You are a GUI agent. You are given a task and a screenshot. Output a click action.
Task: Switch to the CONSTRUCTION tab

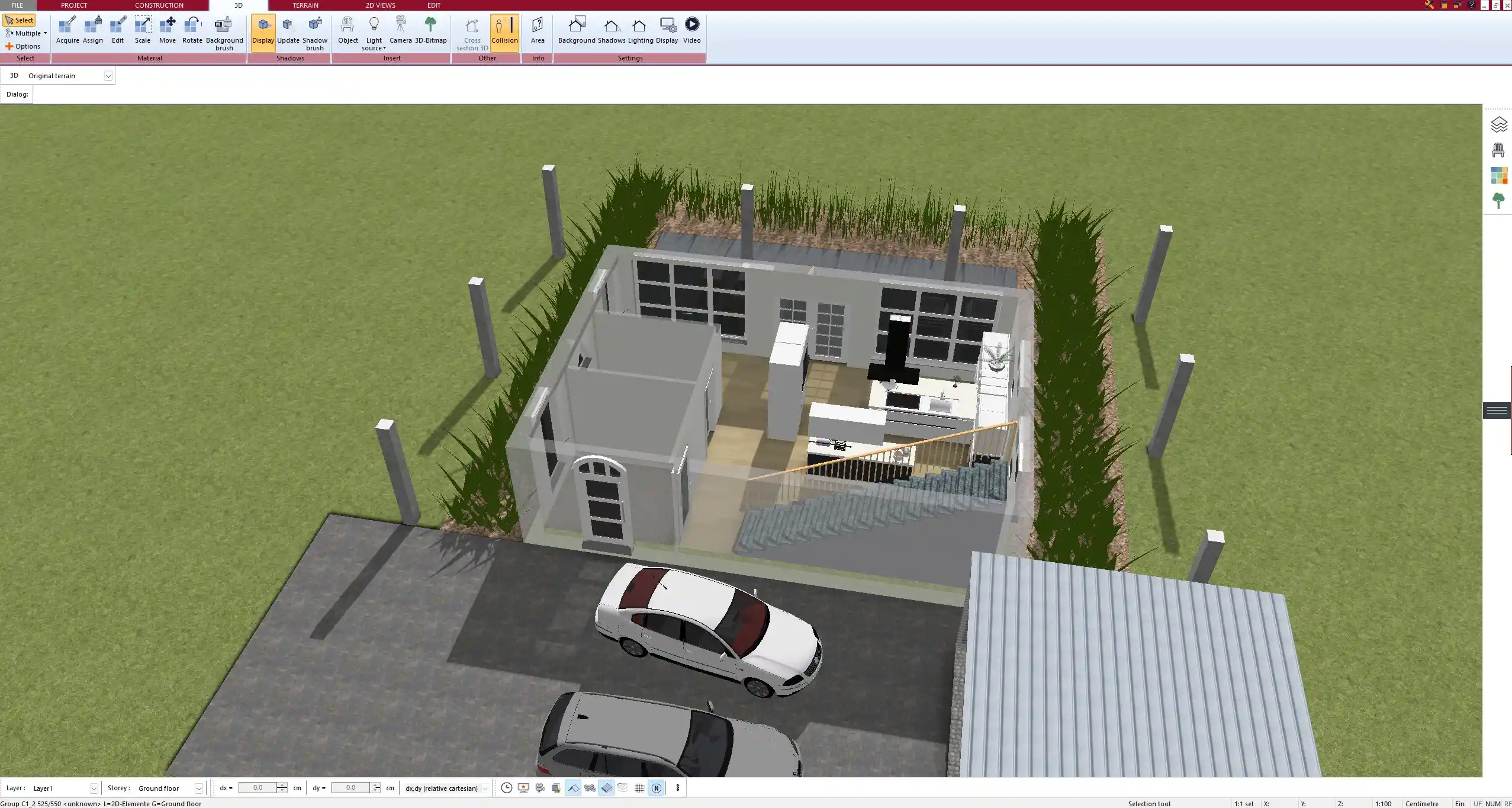pyautogui.click(x=159, y=5)
